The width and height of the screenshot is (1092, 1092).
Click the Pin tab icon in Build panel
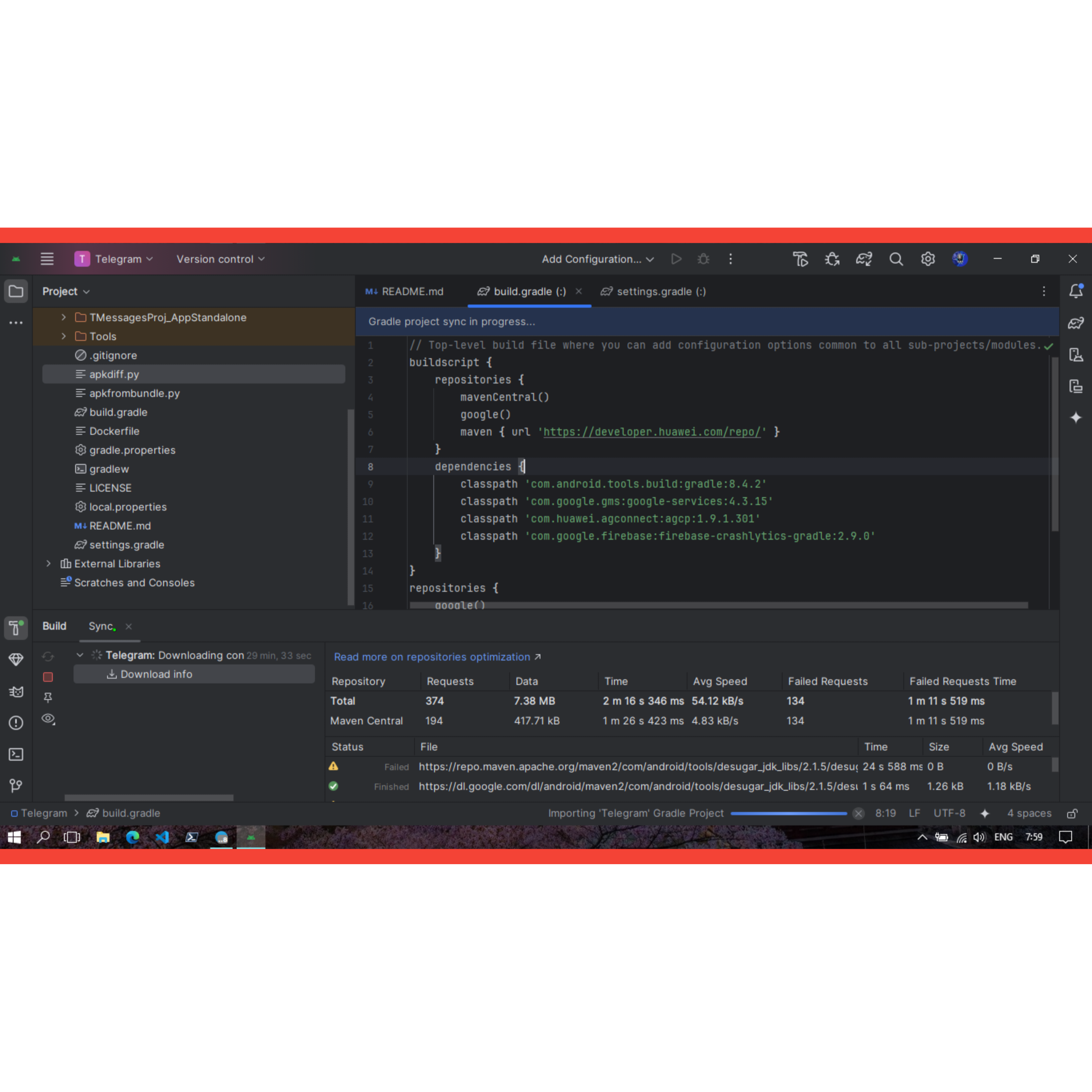48,698
